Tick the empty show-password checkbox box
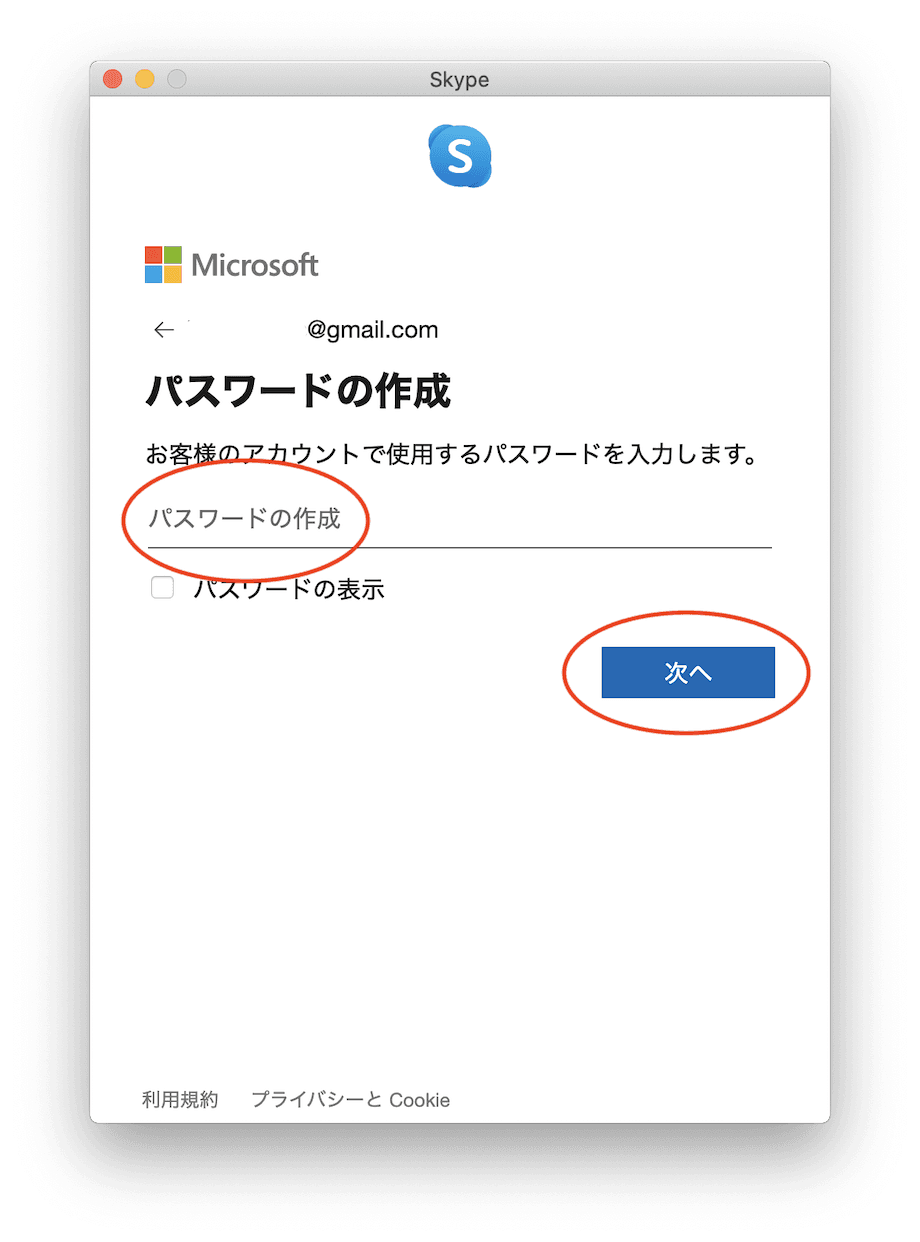 click(162, 588)
